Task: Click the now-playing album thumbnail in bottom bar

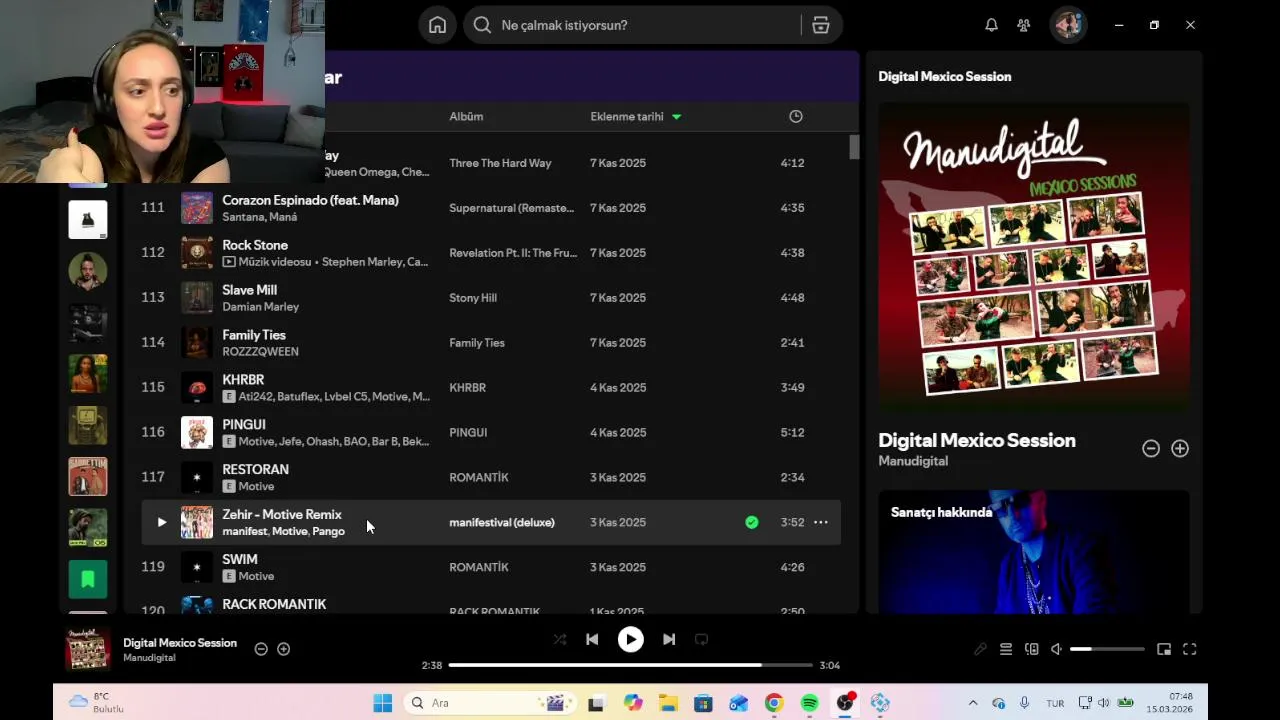Action: pyautogui.click(x=87, y=649)
